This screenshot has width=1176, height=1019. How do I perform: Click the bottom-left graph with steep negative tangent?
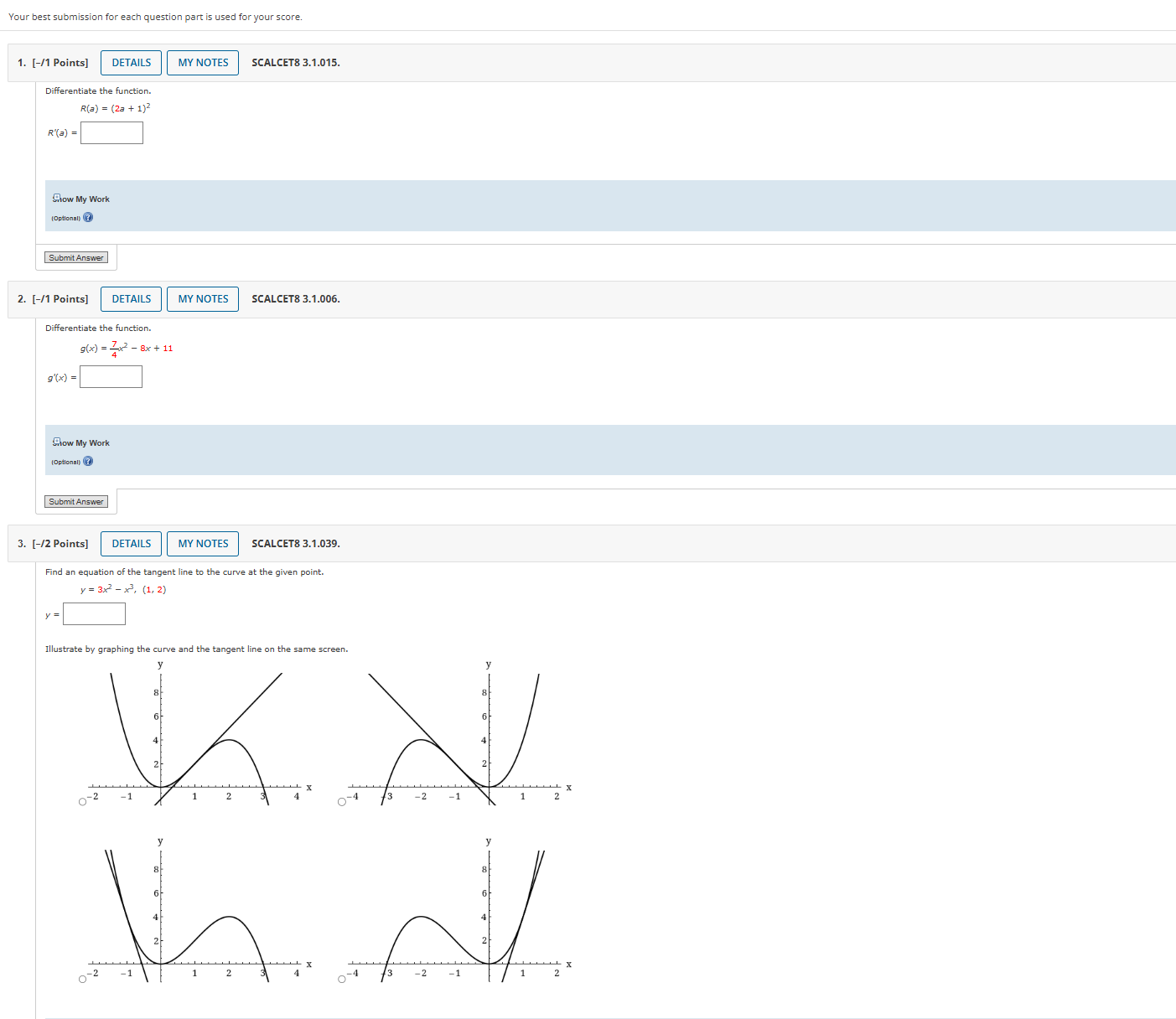[199, 911]
